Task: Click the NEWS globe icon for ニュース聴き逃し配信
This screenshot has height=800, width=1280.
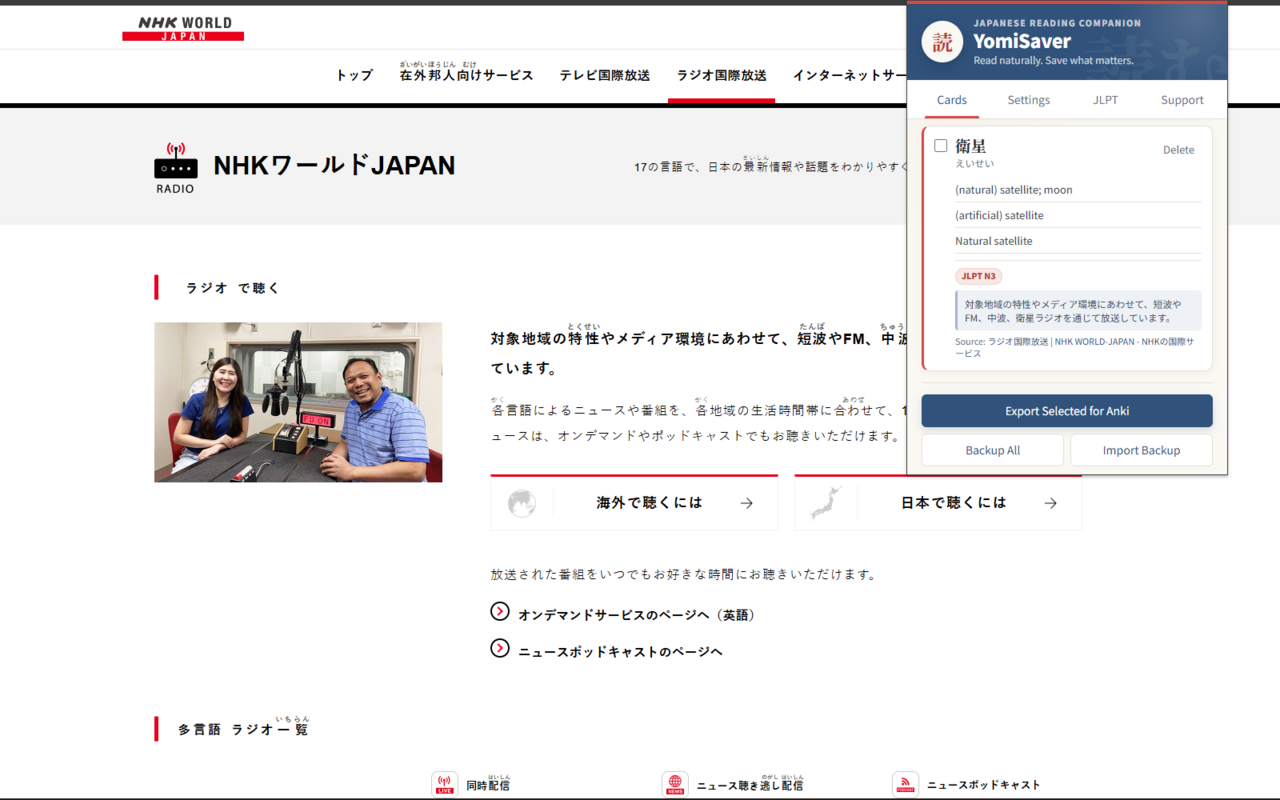Action: pyautogui.click(x=675, y=784)
